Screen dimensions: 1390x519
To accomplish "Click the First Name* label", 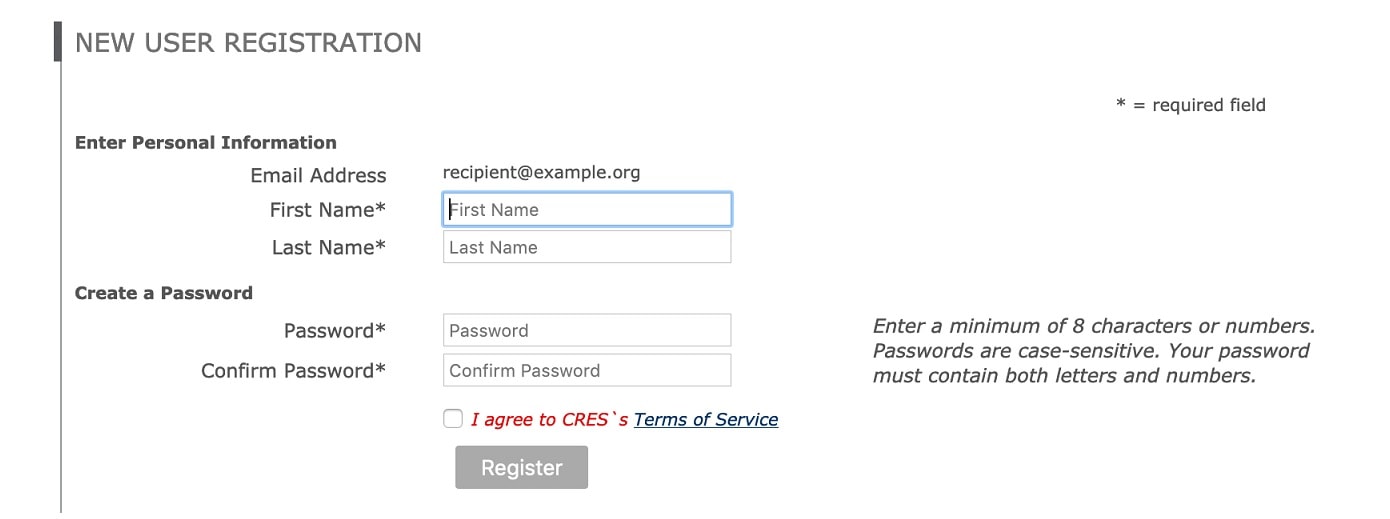I will coord(327,210).
